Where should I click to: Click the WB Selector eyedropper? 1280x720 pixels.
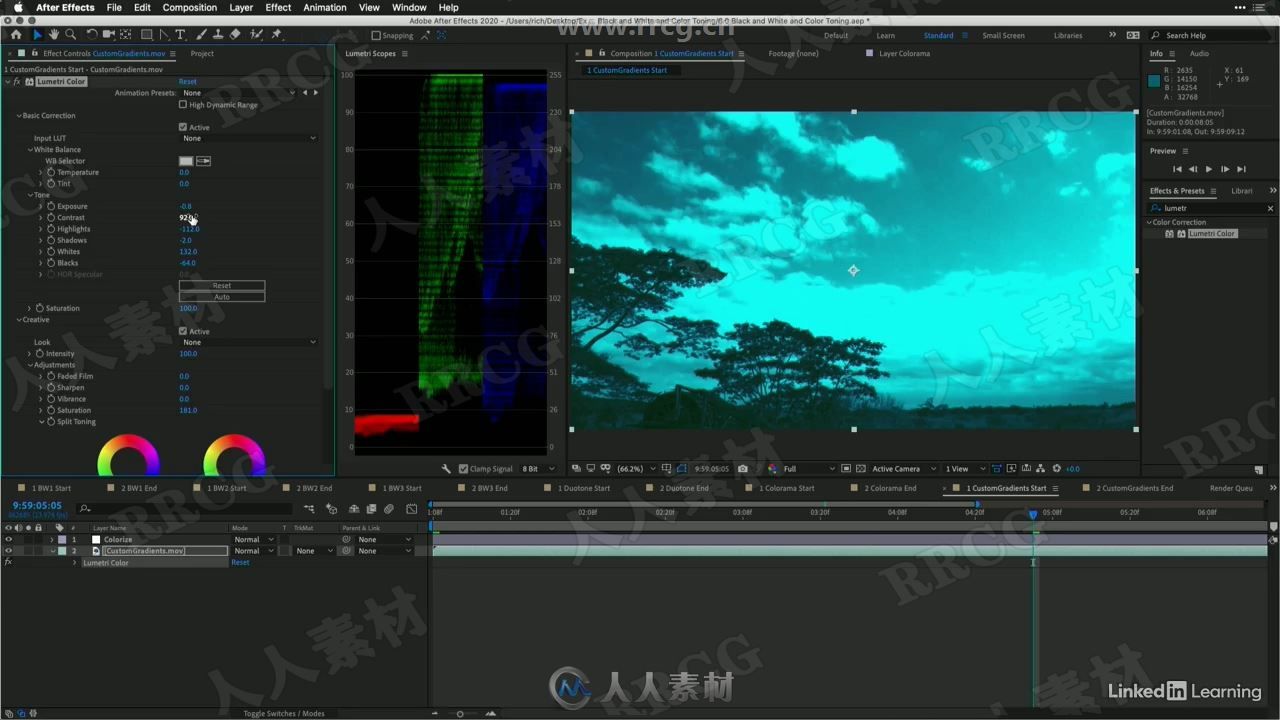tap(203, 161)
